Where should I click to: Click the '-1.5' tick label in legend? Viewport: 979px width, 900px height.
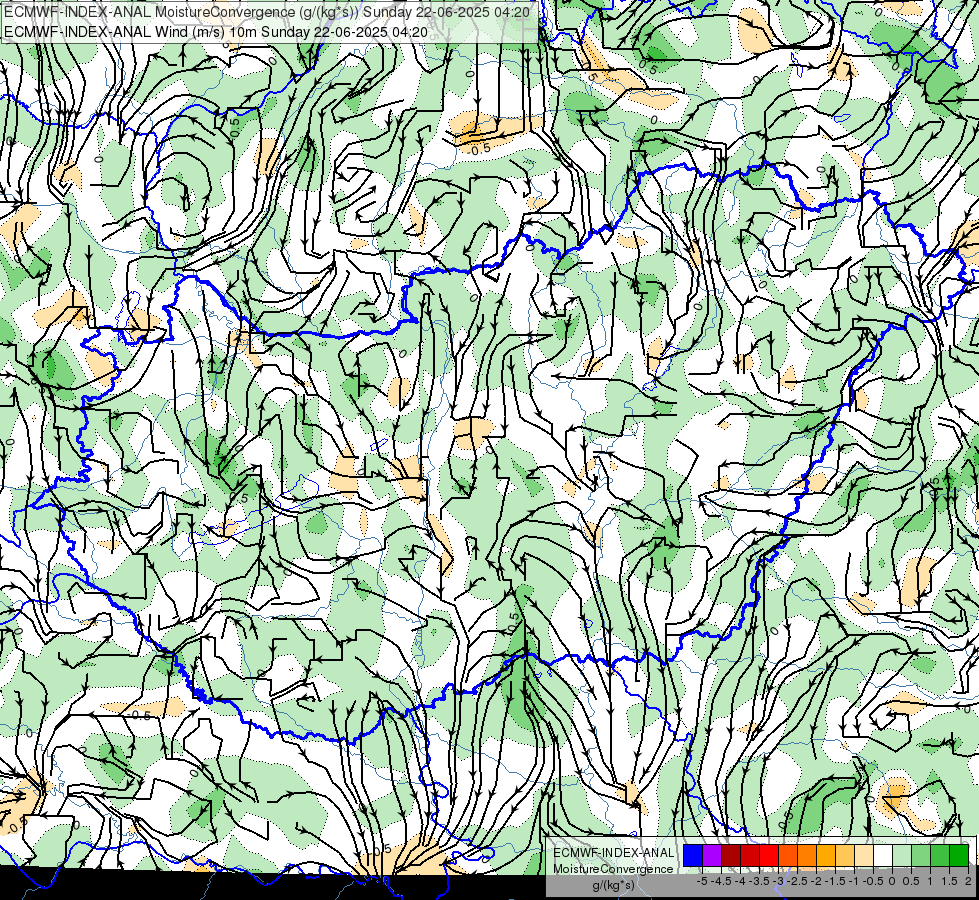[836, 881]
